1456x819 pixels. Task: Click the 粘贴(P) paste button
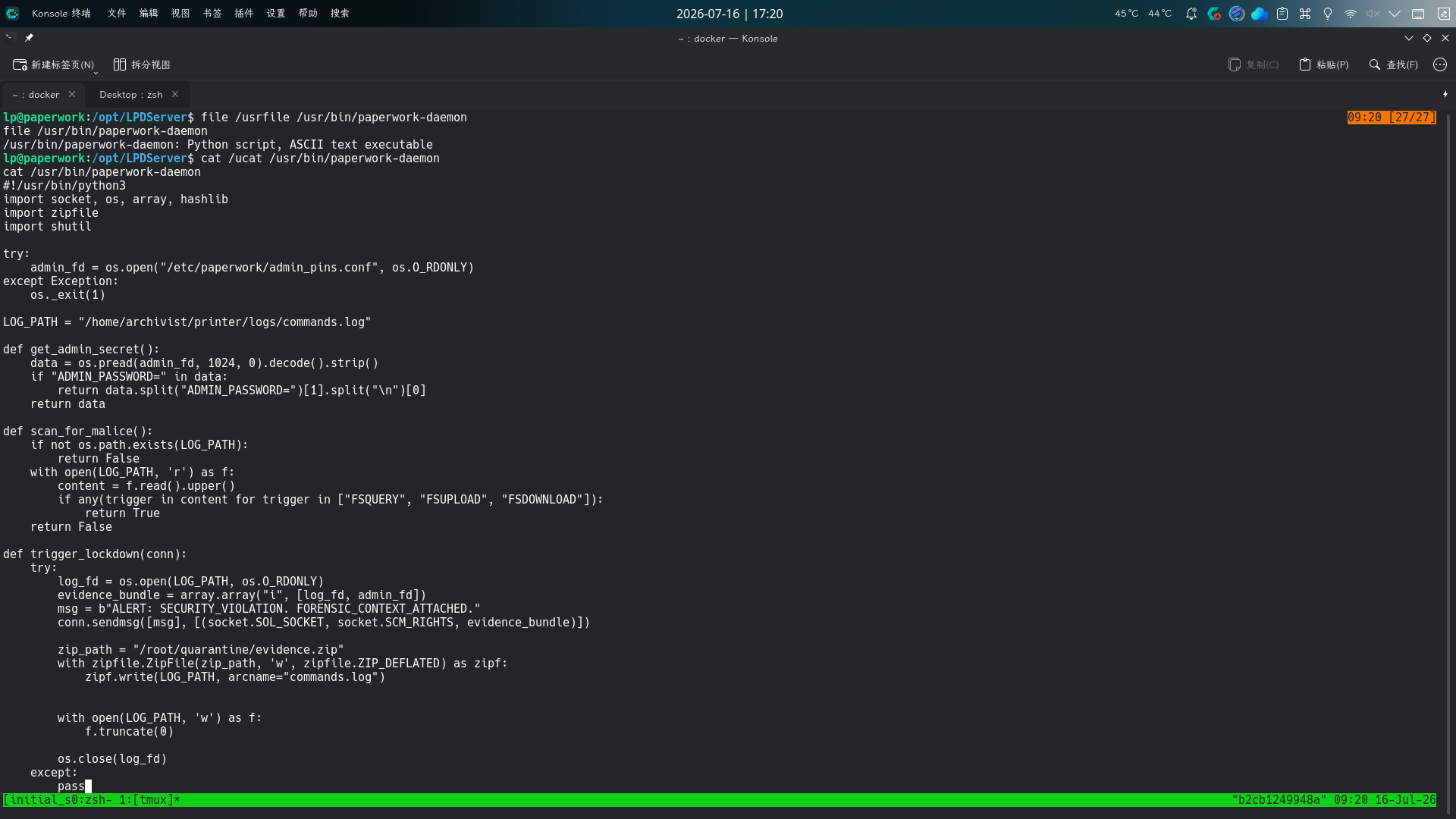(x=1324, y=64)
